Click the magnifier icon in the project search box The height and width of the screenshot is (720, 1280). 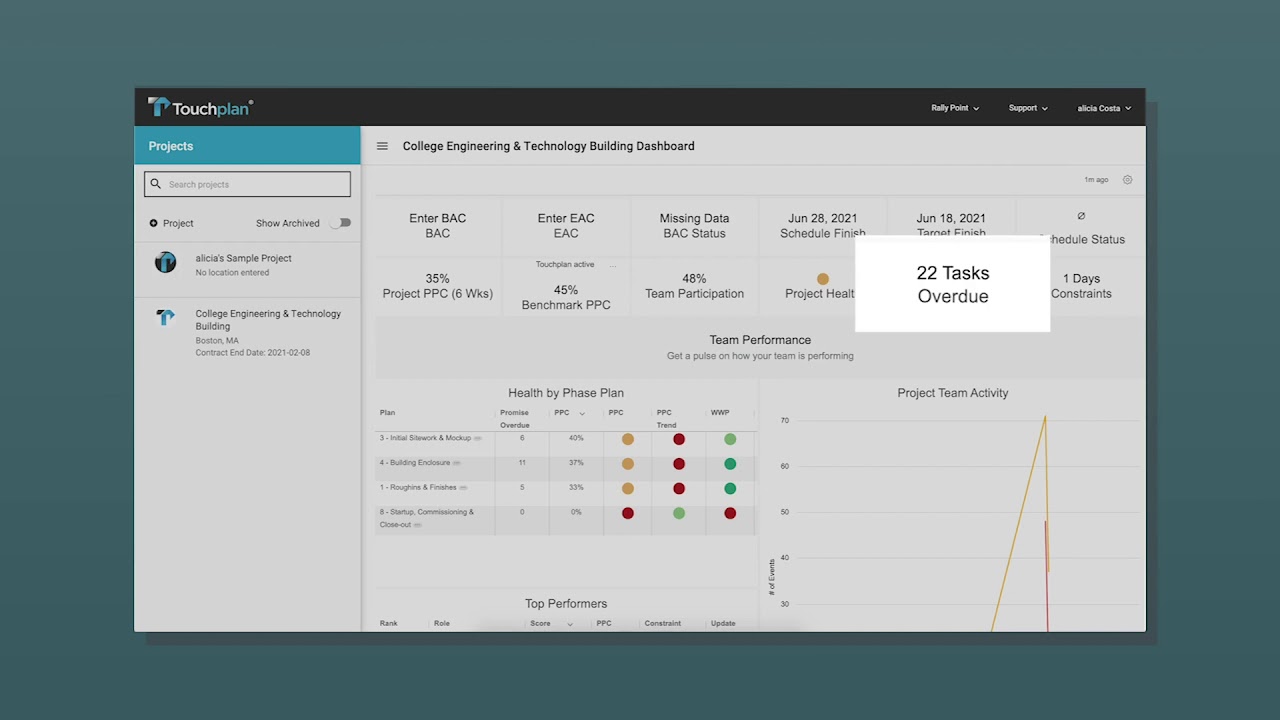pos(155,184)
